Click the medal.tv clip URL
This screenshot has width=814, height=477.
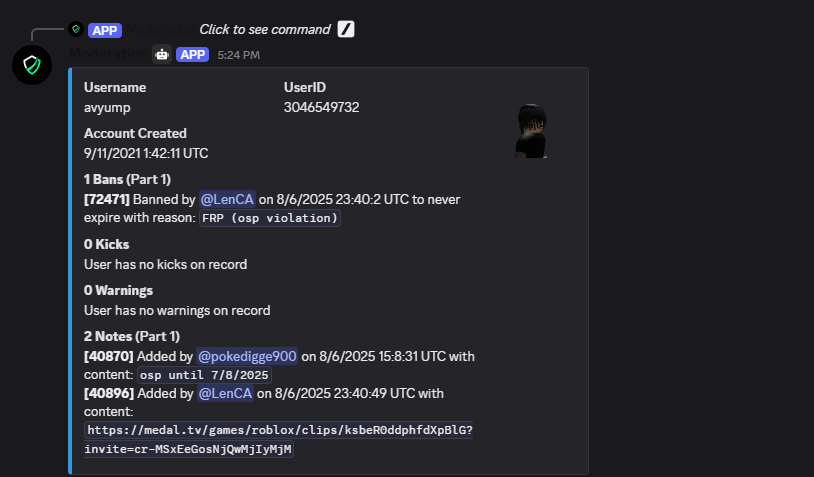[279, 439]
